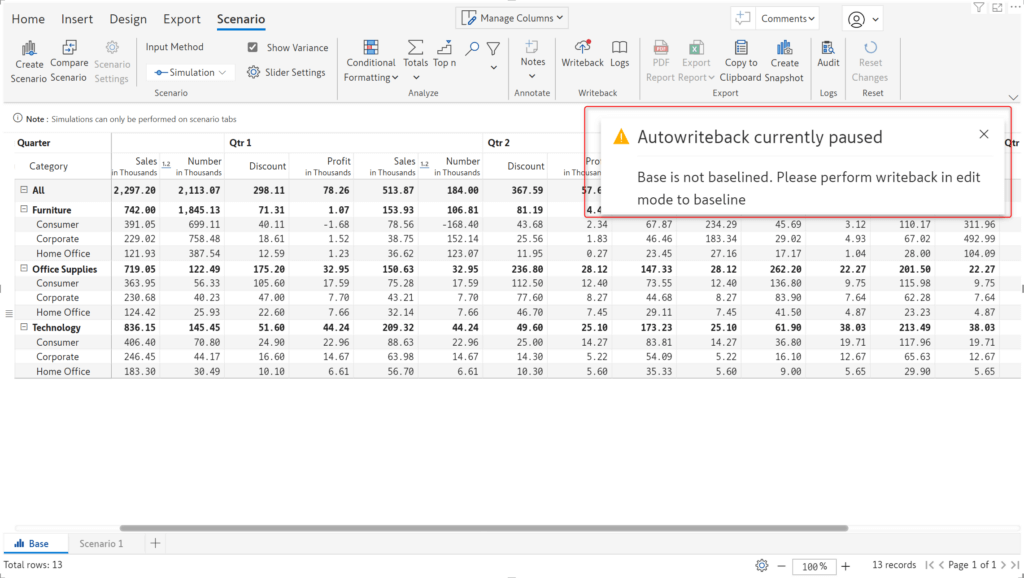Open the search magnifier in Analyze group
The image size is (1024, 578).
coord(470,48)
